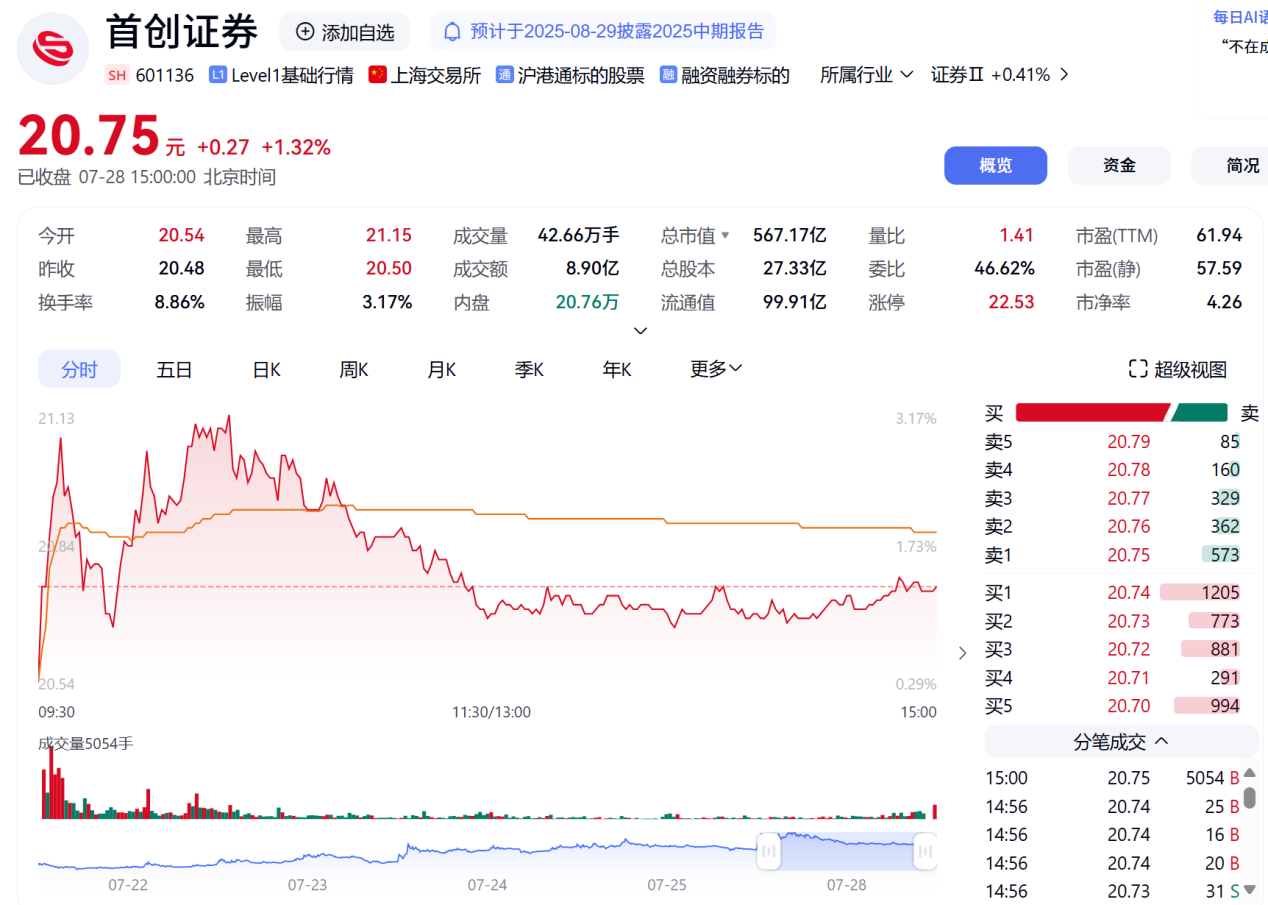1268x905 pixels.
Task: Open the 资金 section button
Action: tap(1118, 166)
